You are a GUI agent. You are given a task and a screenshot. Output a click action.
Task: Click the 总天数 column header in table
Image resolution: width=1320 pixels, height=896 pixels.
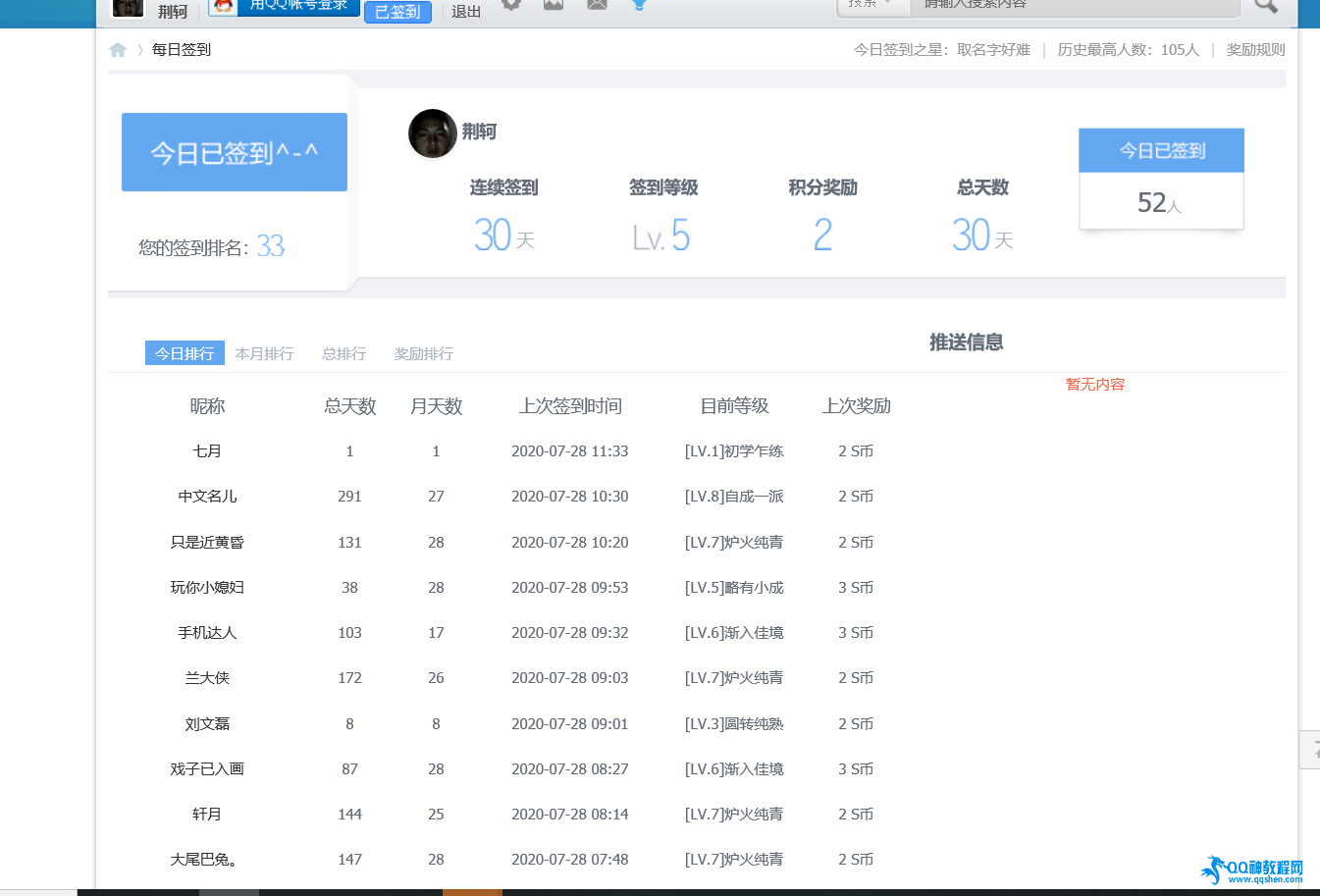350,406
